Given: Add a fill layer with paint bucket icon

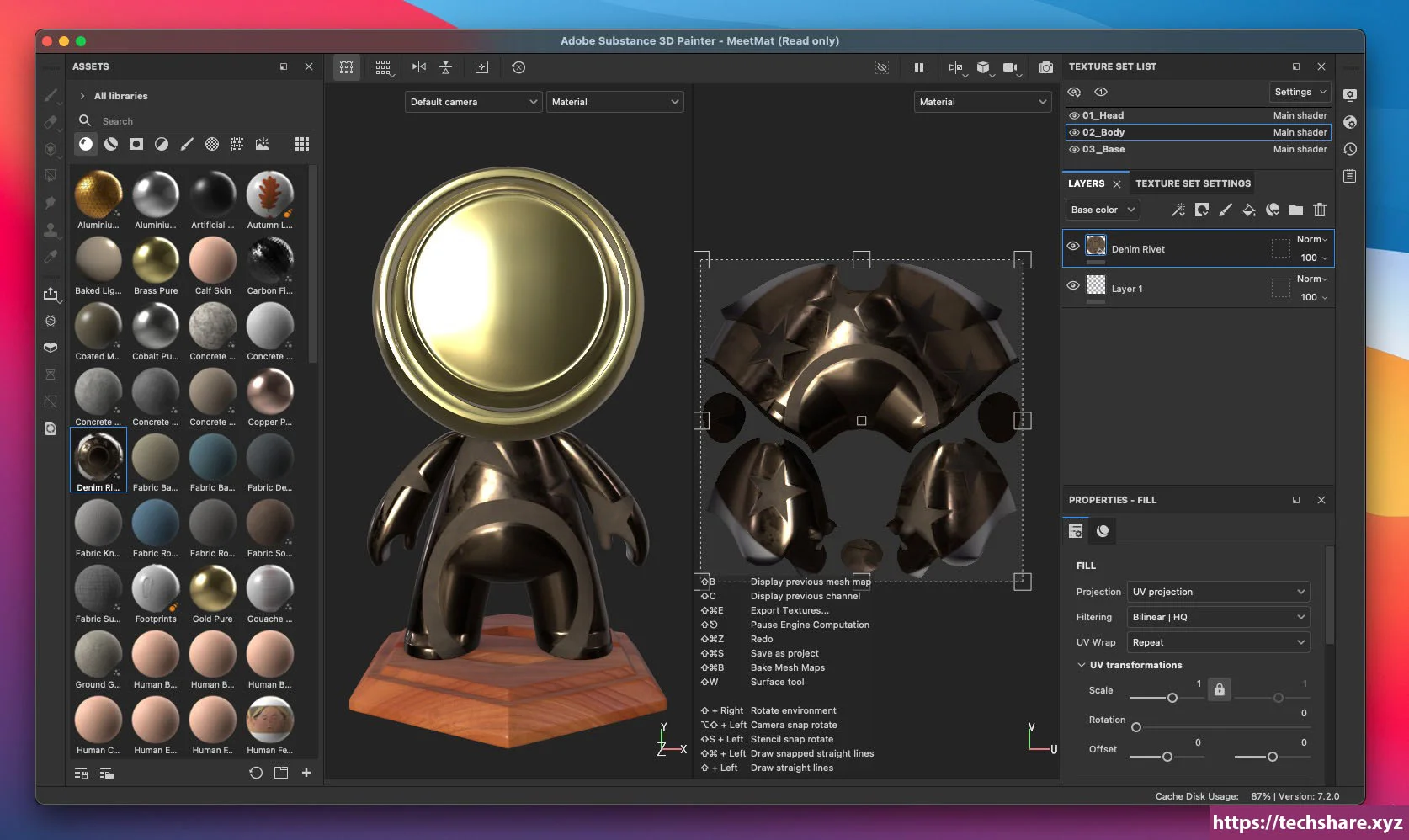Looking at the screenshot, I should [1249, 210].
